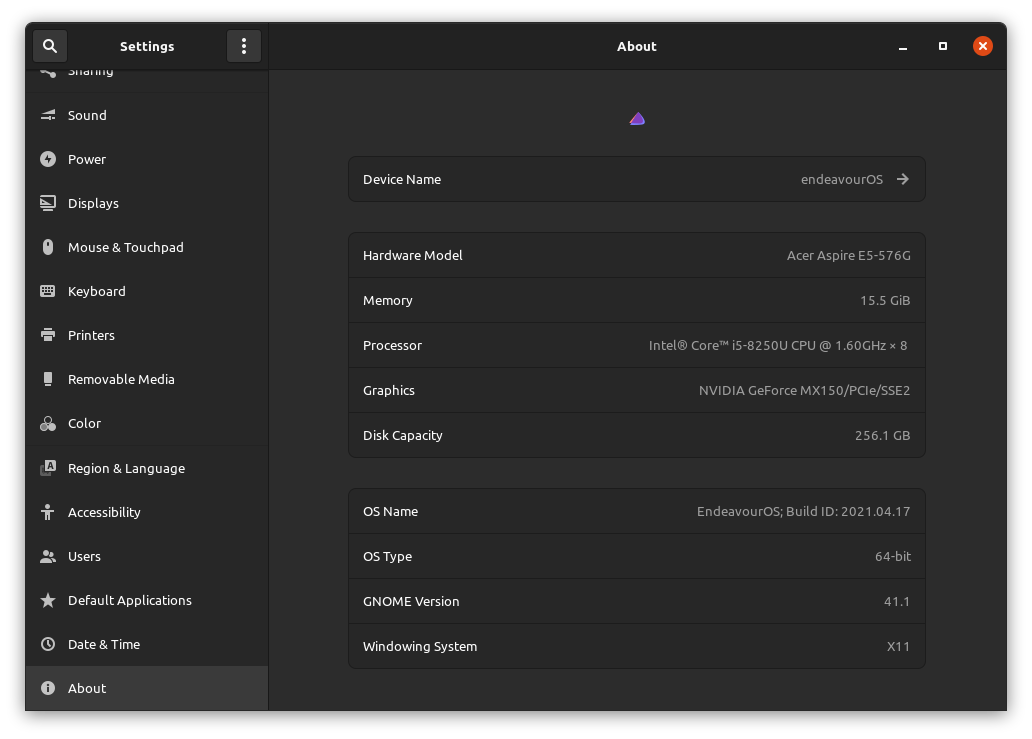Select Displays in the sidebar
The image size is (1032, 739).
[147, 203]
